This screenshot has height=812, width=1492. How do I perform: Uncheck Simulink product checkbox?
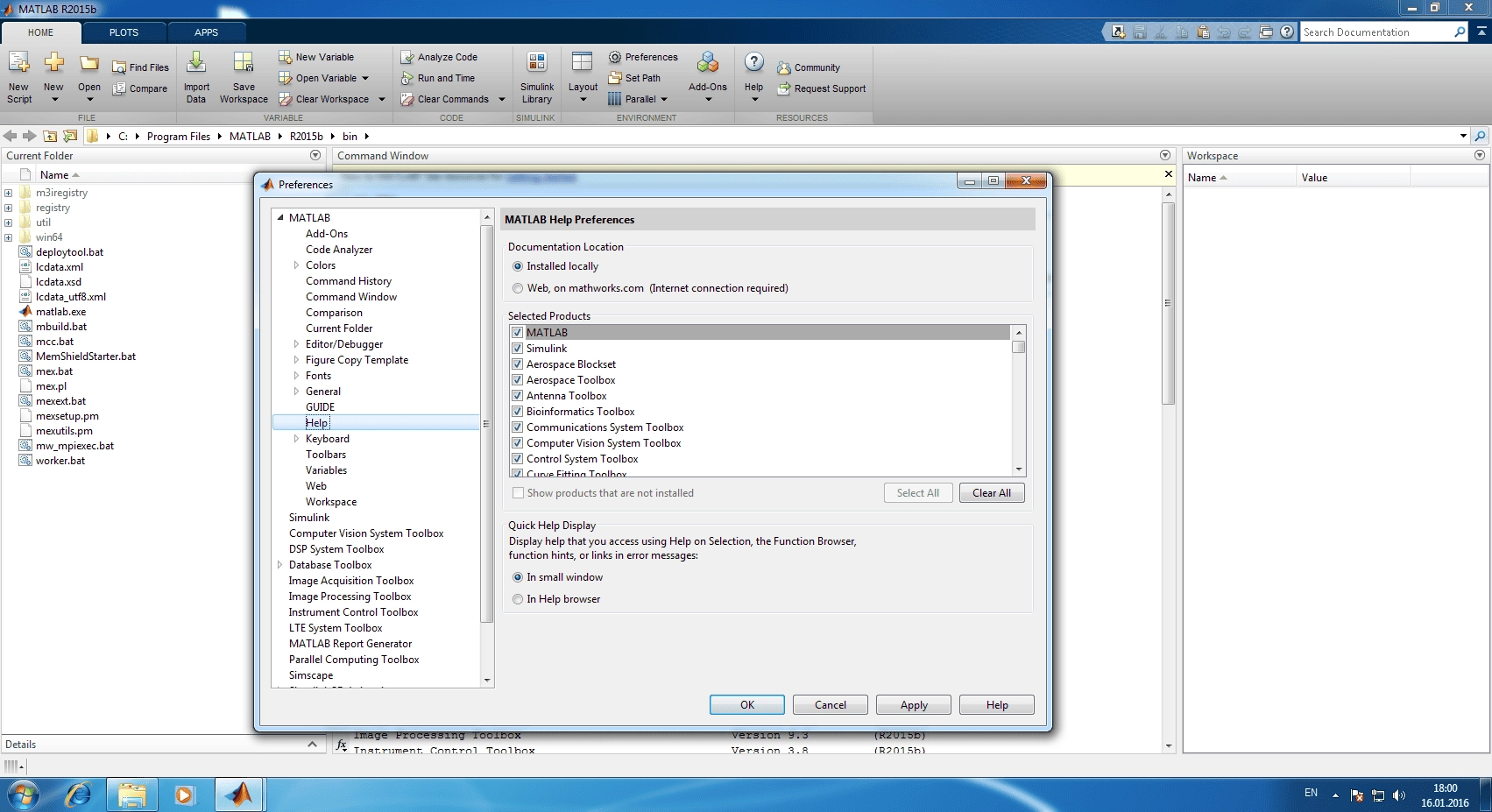click(518, 349)
